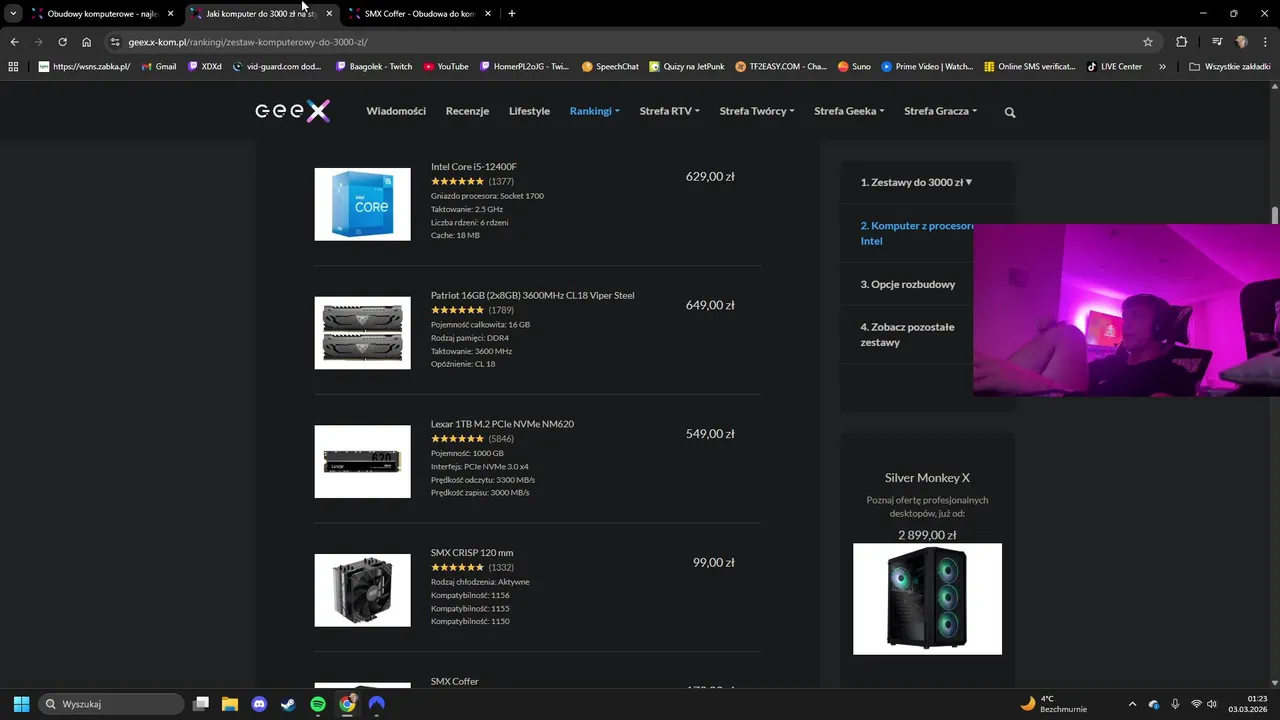Open browser home page icon
1280x720 pixels.
tap(87, 42)
